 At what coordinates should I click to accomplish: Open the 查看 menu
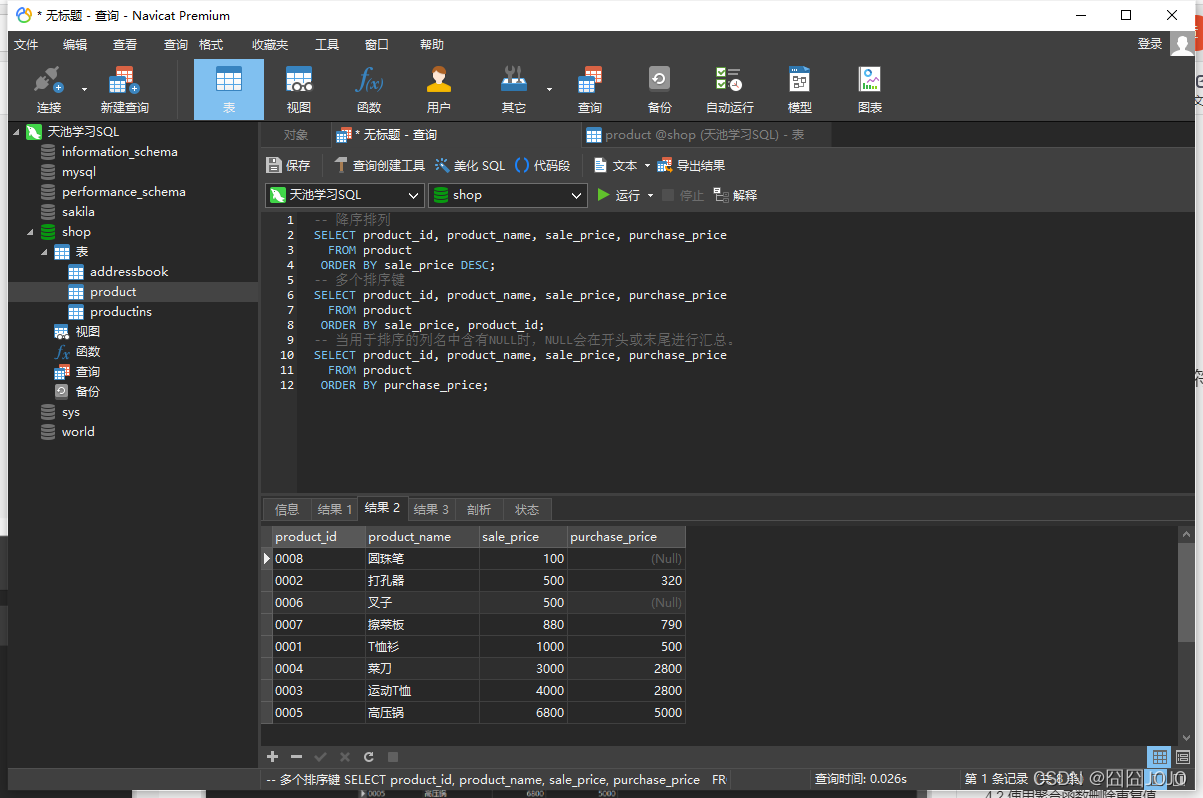pyautogui.click(x=125, y=44)
